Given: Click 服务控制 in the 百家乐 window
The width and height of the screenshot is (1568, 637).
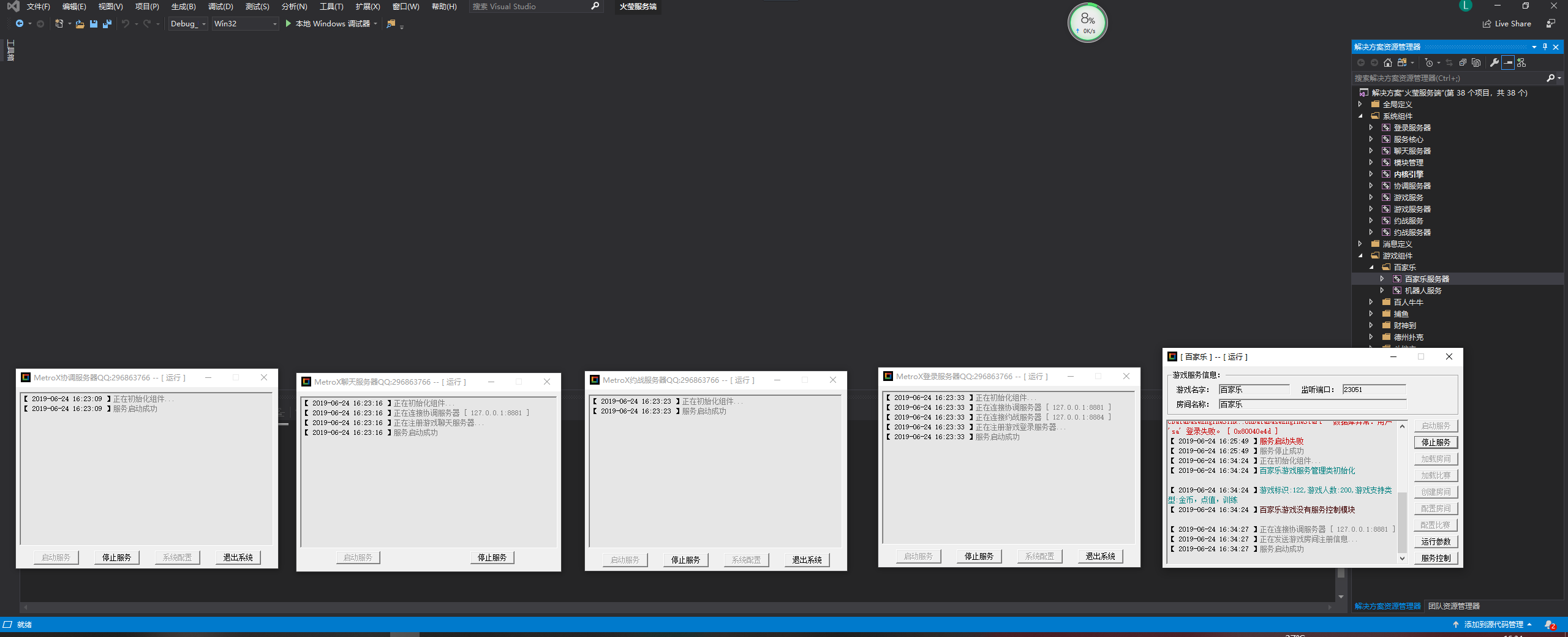Looking at the screenshot, I should pos(1436,558).
